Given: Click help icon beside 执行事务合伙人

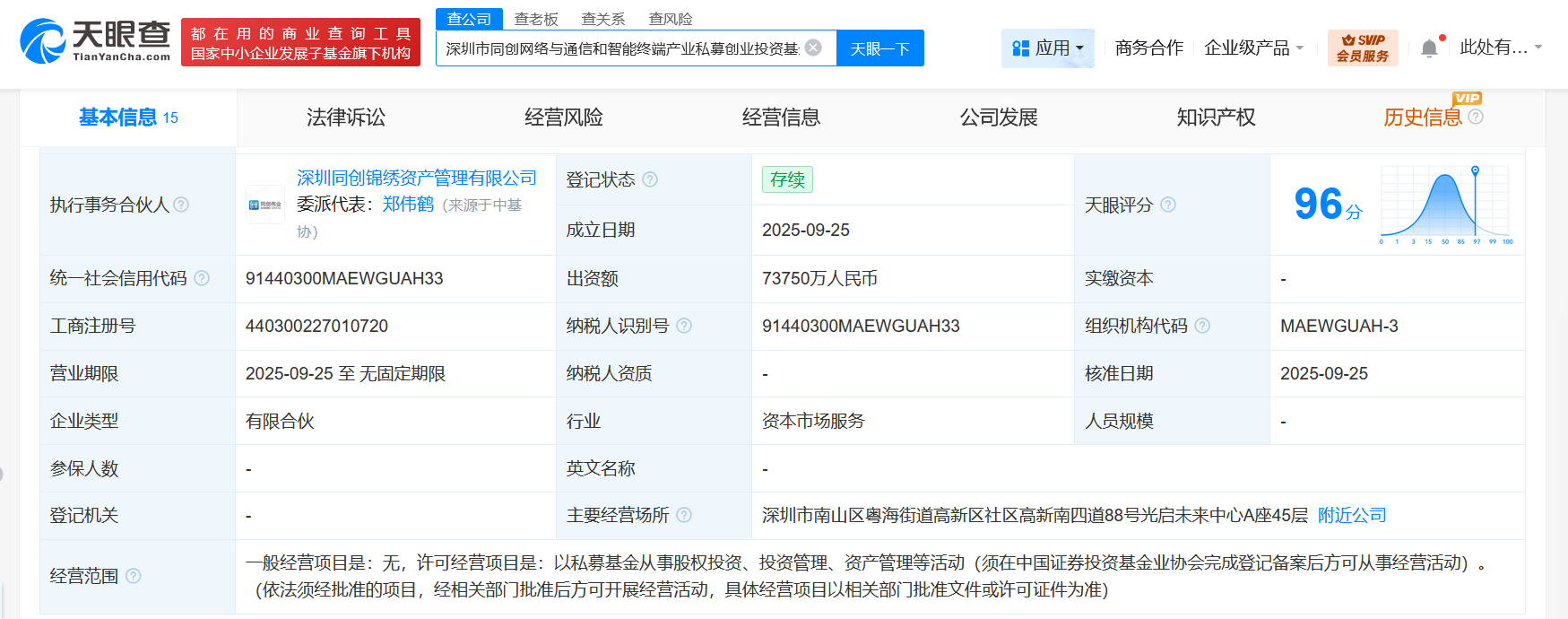Looking at the screenshot, I should pyautogui.click(x=181, y=205).
